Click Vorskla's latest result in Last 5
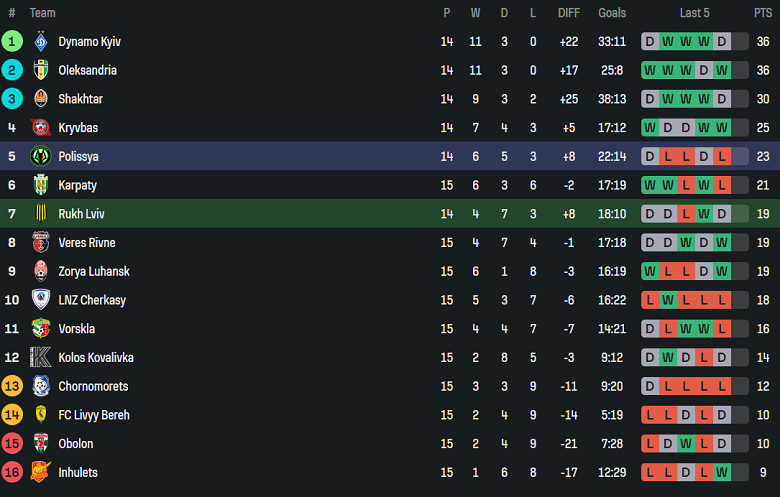 (722, 329)
